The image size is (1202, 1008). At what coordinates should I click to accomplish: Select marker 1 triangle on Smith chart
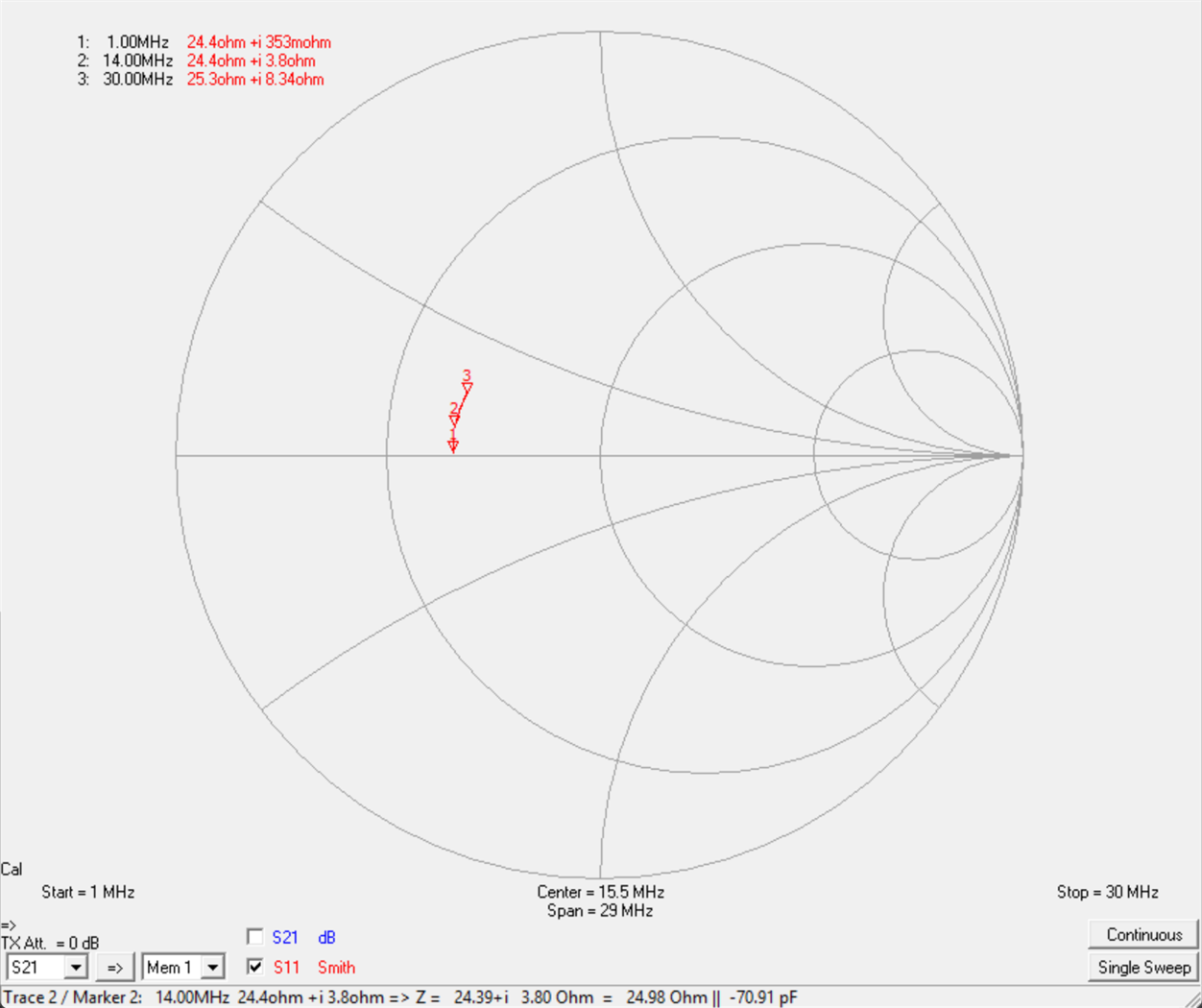tap(453, 445)
